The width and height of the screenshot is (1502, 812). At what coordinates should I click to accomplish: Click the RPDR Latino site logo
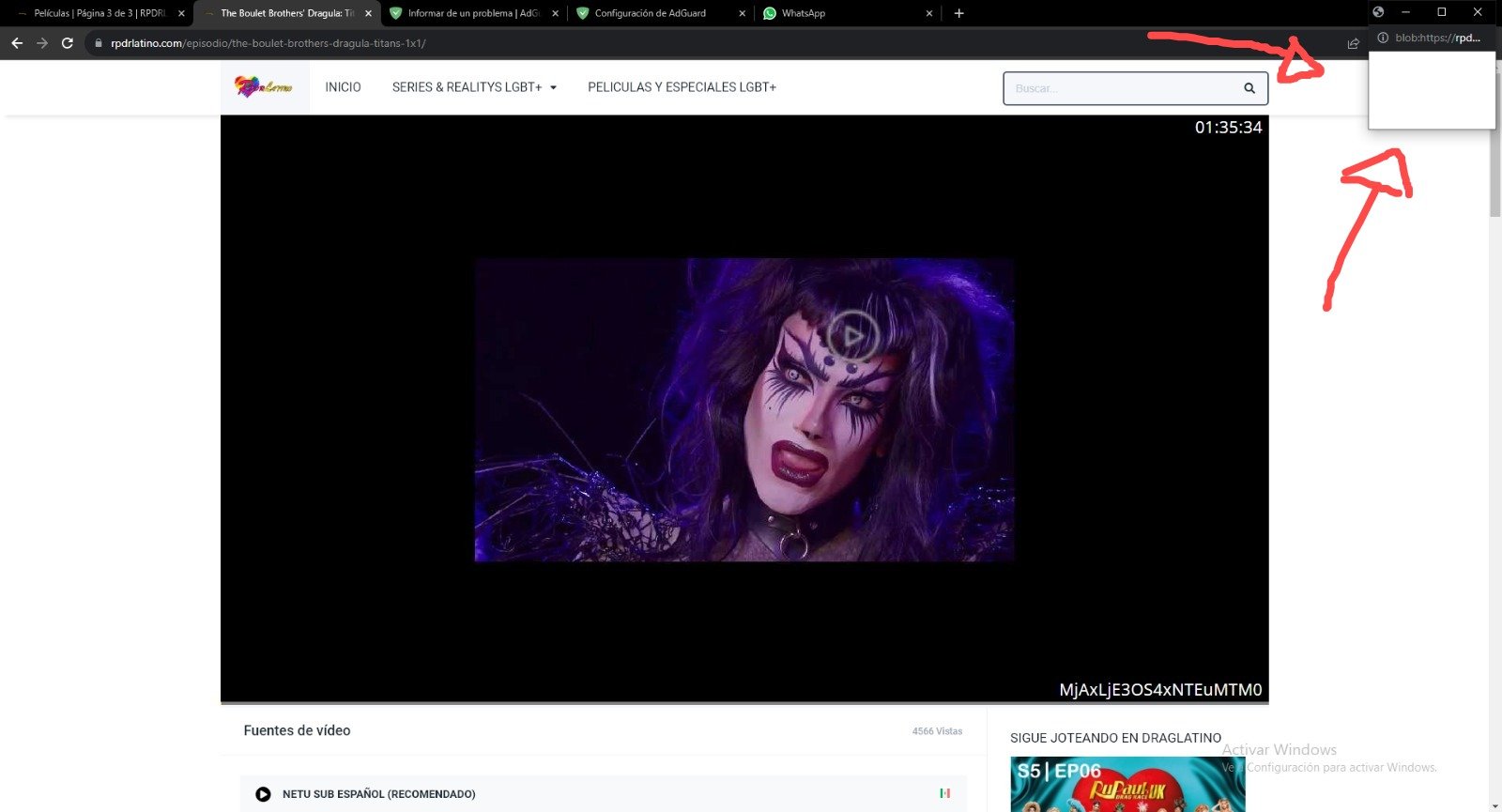click(x=264, y=87)
